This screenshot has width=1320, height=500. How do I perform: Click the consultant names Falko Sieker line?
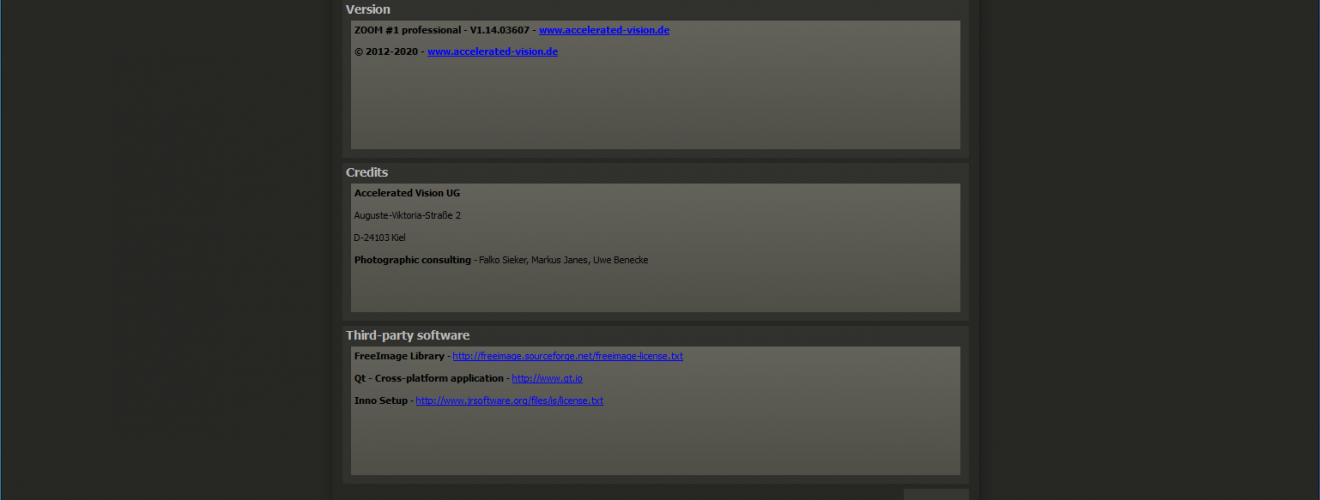[564, 260]
